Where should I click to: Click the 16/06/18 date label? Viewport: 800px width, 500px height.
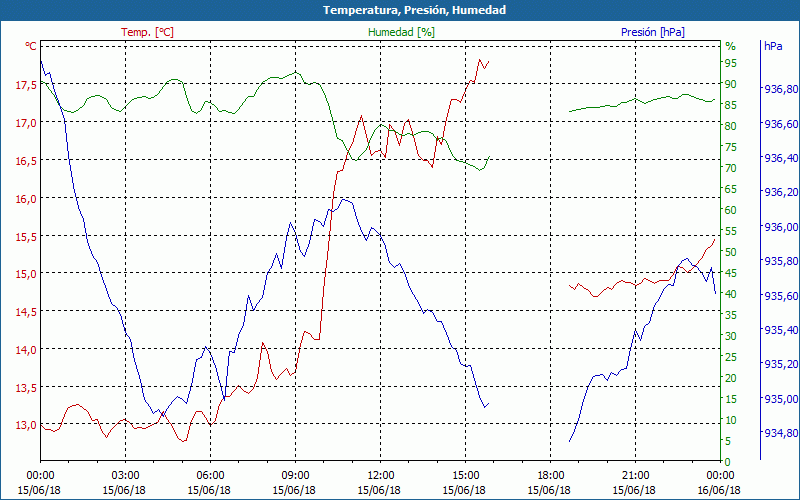[x=719, y=490]
